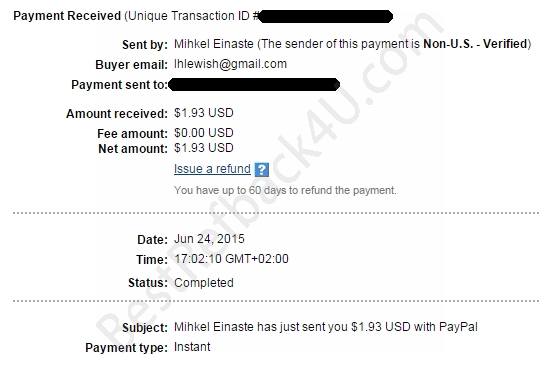This screenshot has height=366, width=540.
Task: Click the Non-U.S. - Verified text
Action: click(x=475, y=44)
